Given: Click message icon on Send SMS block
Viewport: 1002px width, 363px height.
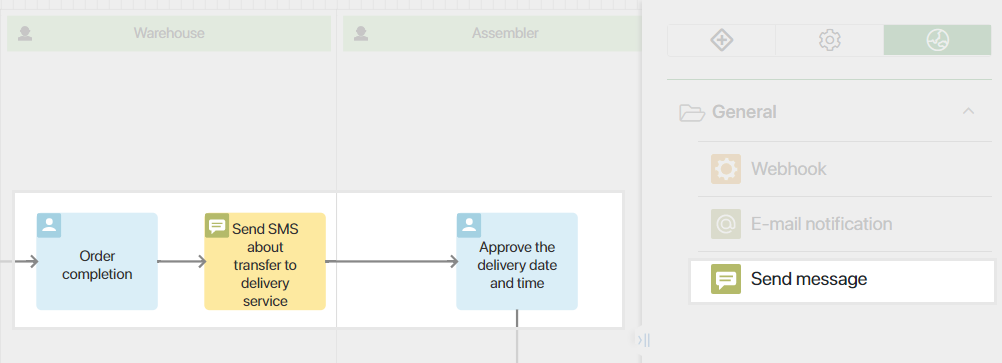Looking at the screenshot, I should (217, 226).
